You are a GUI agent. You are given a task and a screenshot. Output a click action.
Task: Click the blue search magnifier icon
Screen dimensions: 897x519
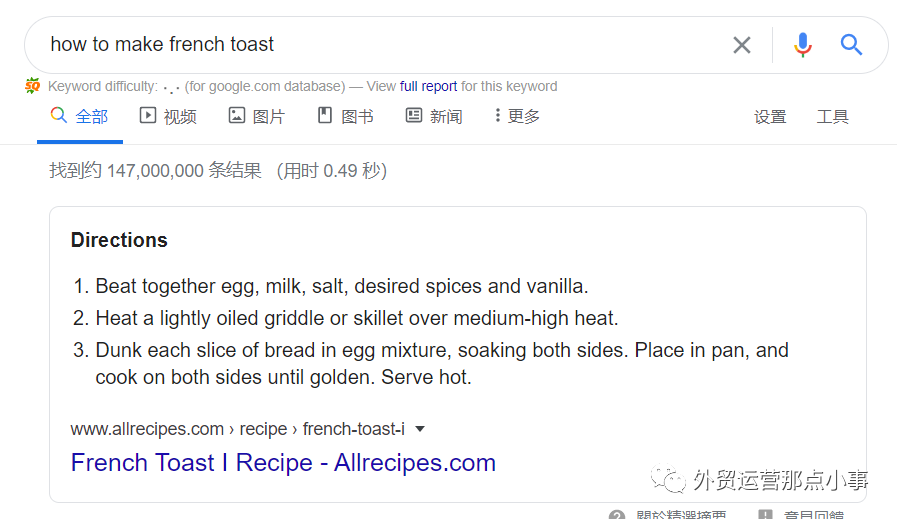click(x=851, y=45)
